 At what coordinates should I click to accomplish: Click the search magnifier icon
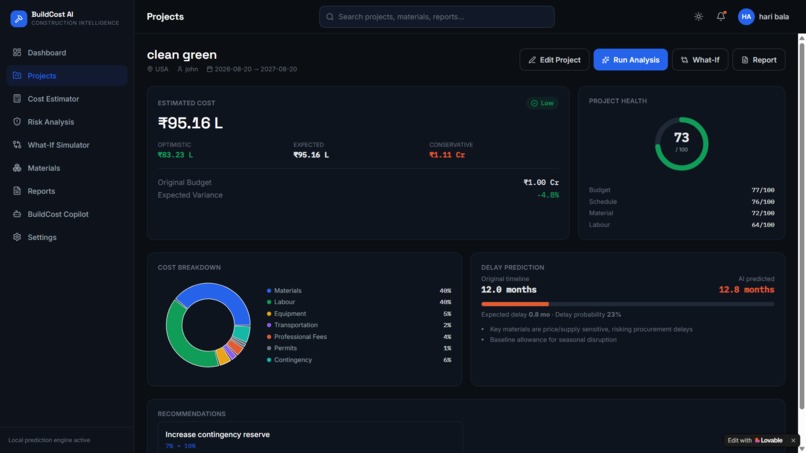pyautogui.click(x=330, y=17)
